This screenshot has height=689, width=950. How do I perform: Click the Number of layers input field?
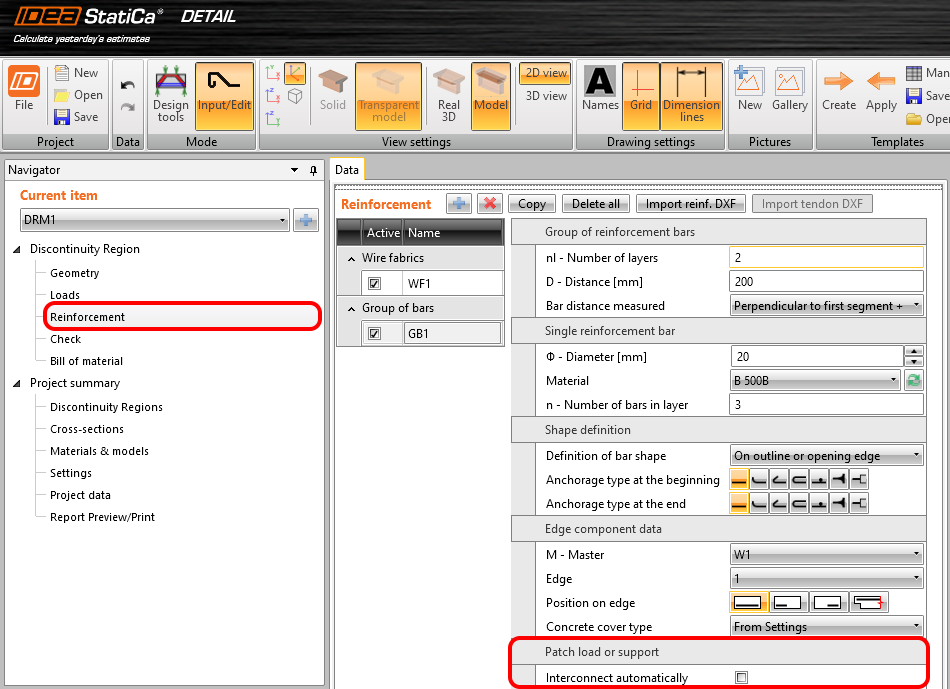click(826, 258)
